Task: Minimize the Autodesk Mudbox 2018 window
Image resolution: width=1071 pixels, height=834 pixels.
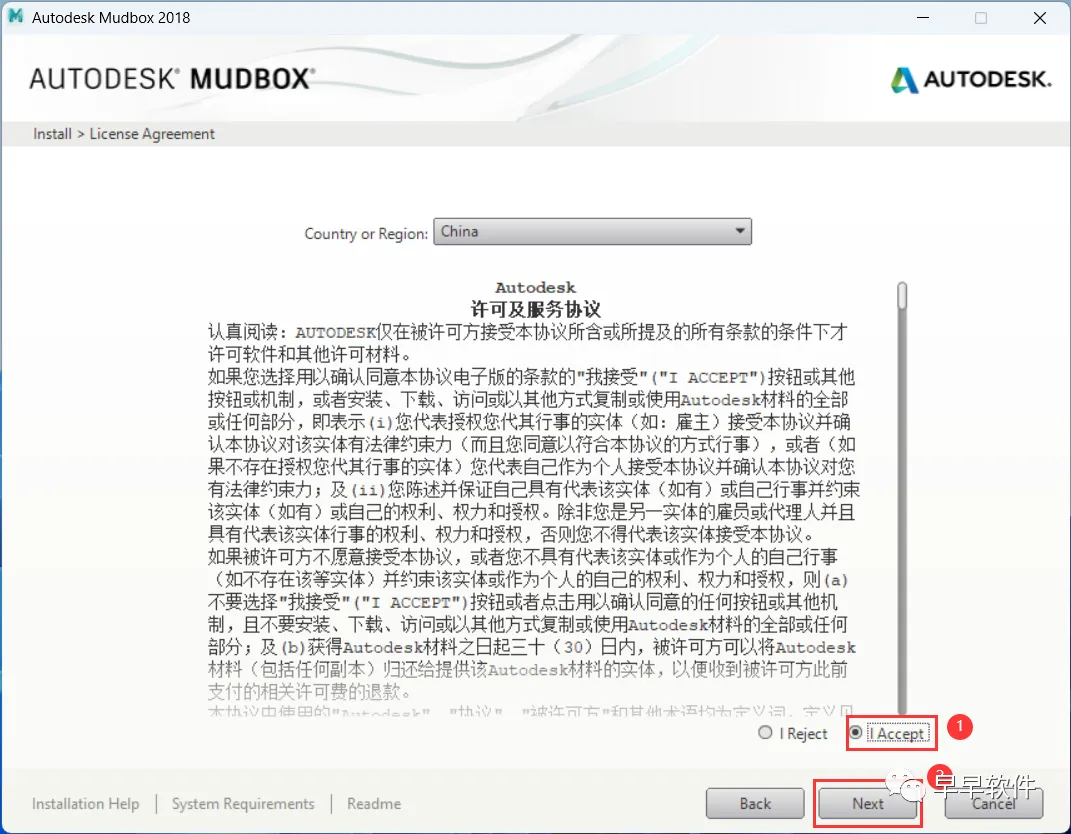Action: [923, 18]
